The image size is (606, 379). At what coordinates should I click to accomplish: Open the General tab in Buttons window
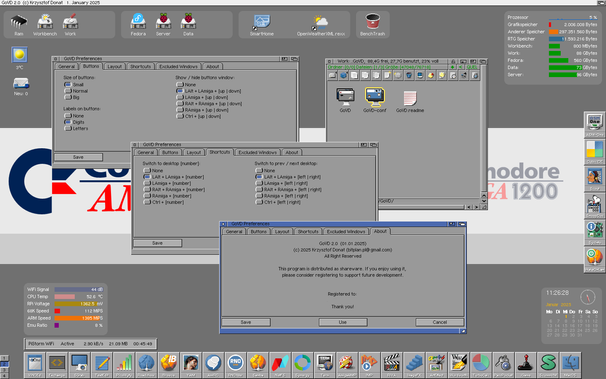tap(66, 66)
